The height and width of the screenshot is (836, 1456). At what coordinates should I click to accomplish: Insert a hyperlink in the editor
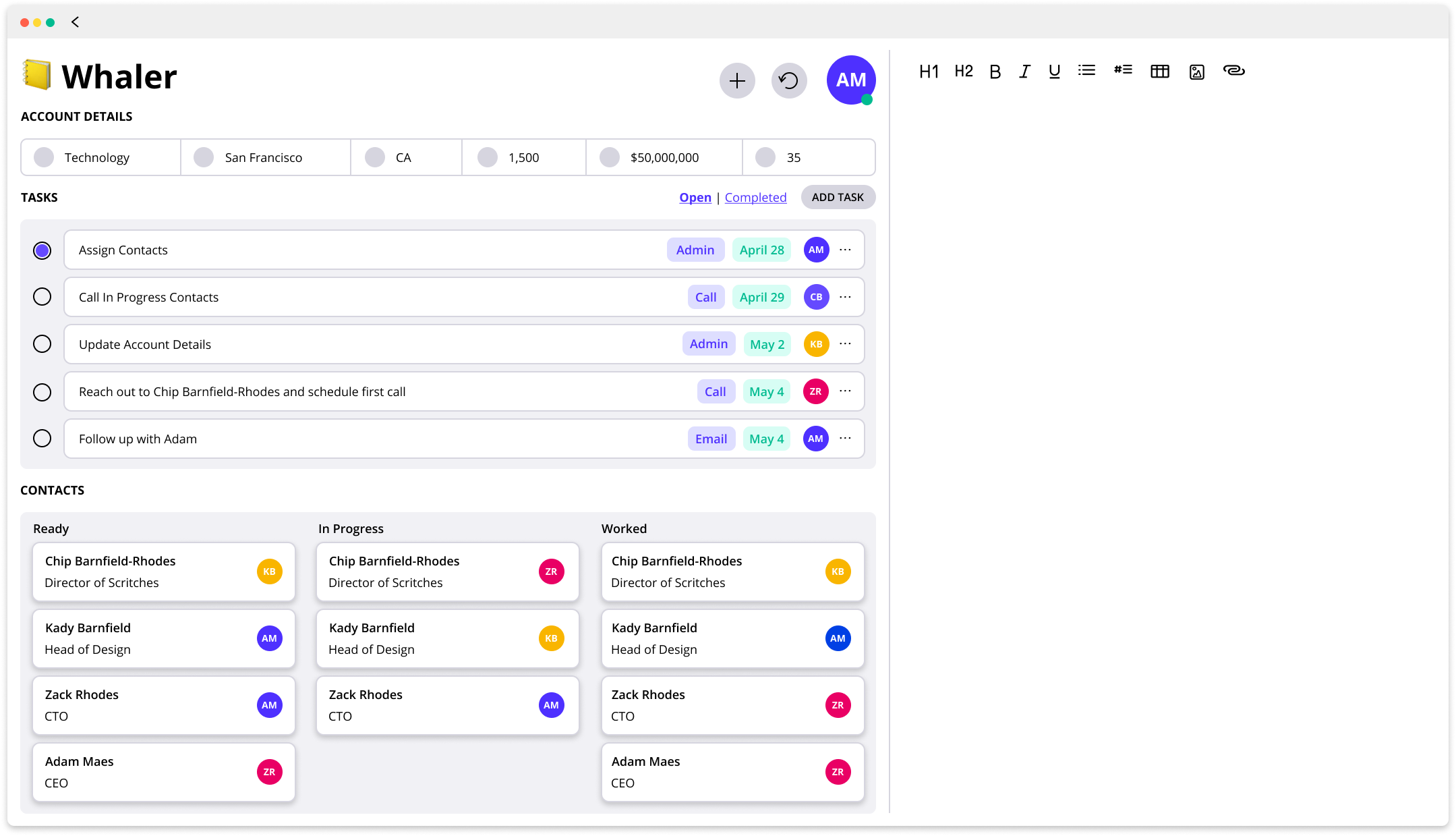(1234, 71)
